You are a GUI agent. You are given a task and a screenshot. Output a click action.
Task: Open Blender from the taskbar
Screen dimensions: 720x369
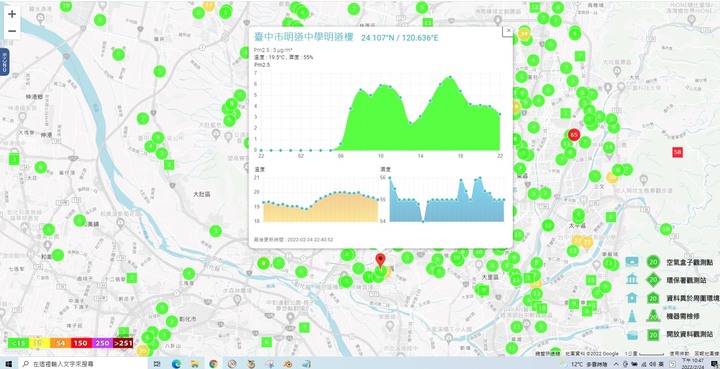pyautogui.click(x=287, y=363)
